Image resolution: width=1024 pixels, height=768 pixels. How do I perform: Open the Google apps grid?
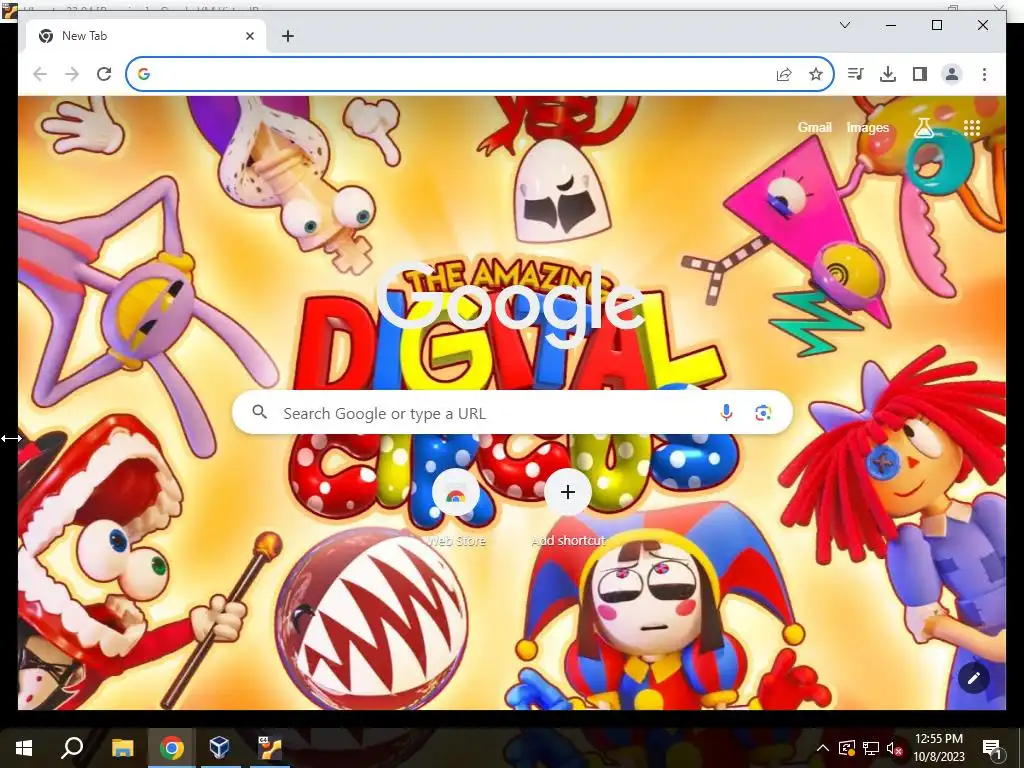(x=972, y=127)
